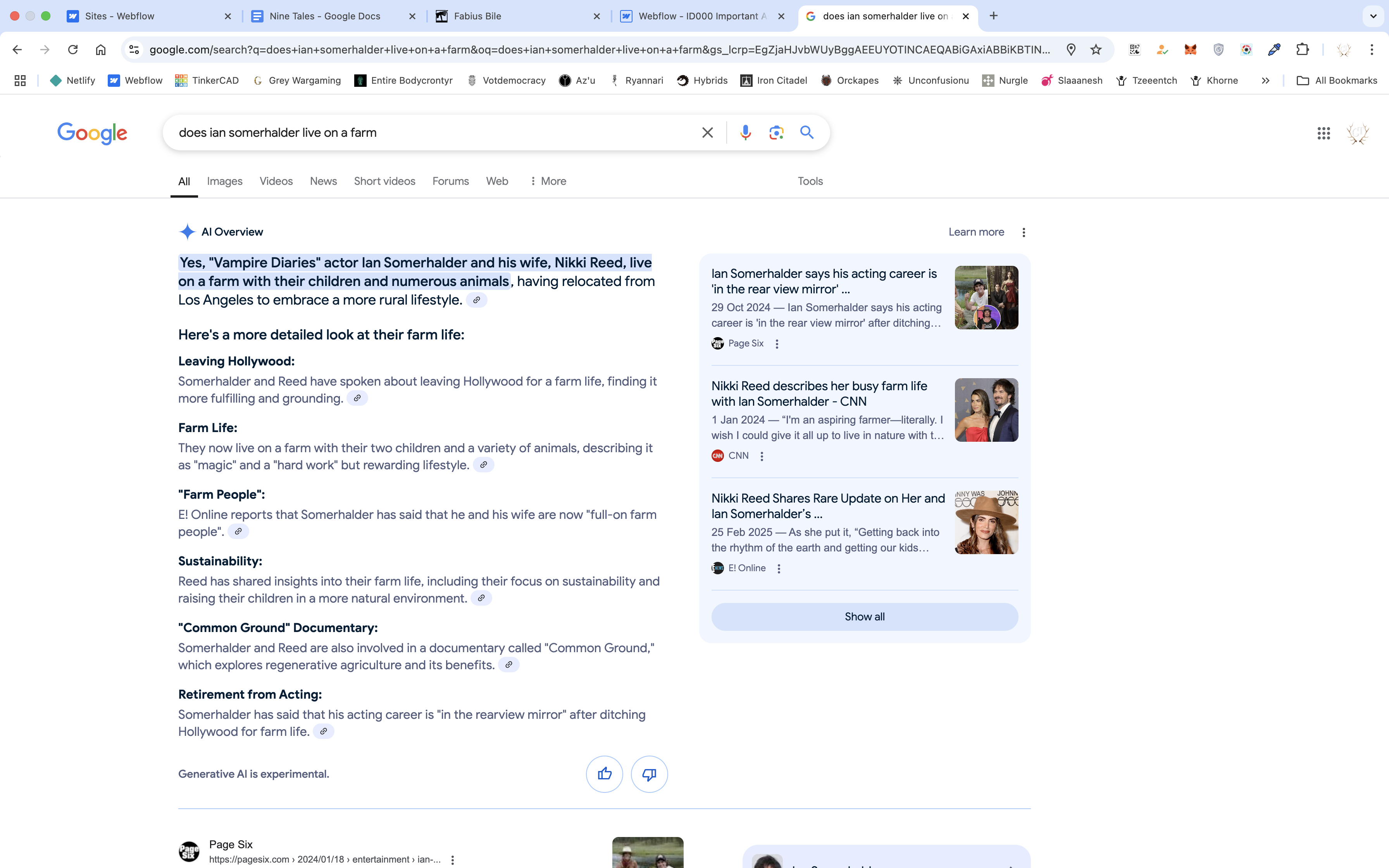Show hidden bookmarks with the chevron
The image size is (1389, 868).
1266,80
